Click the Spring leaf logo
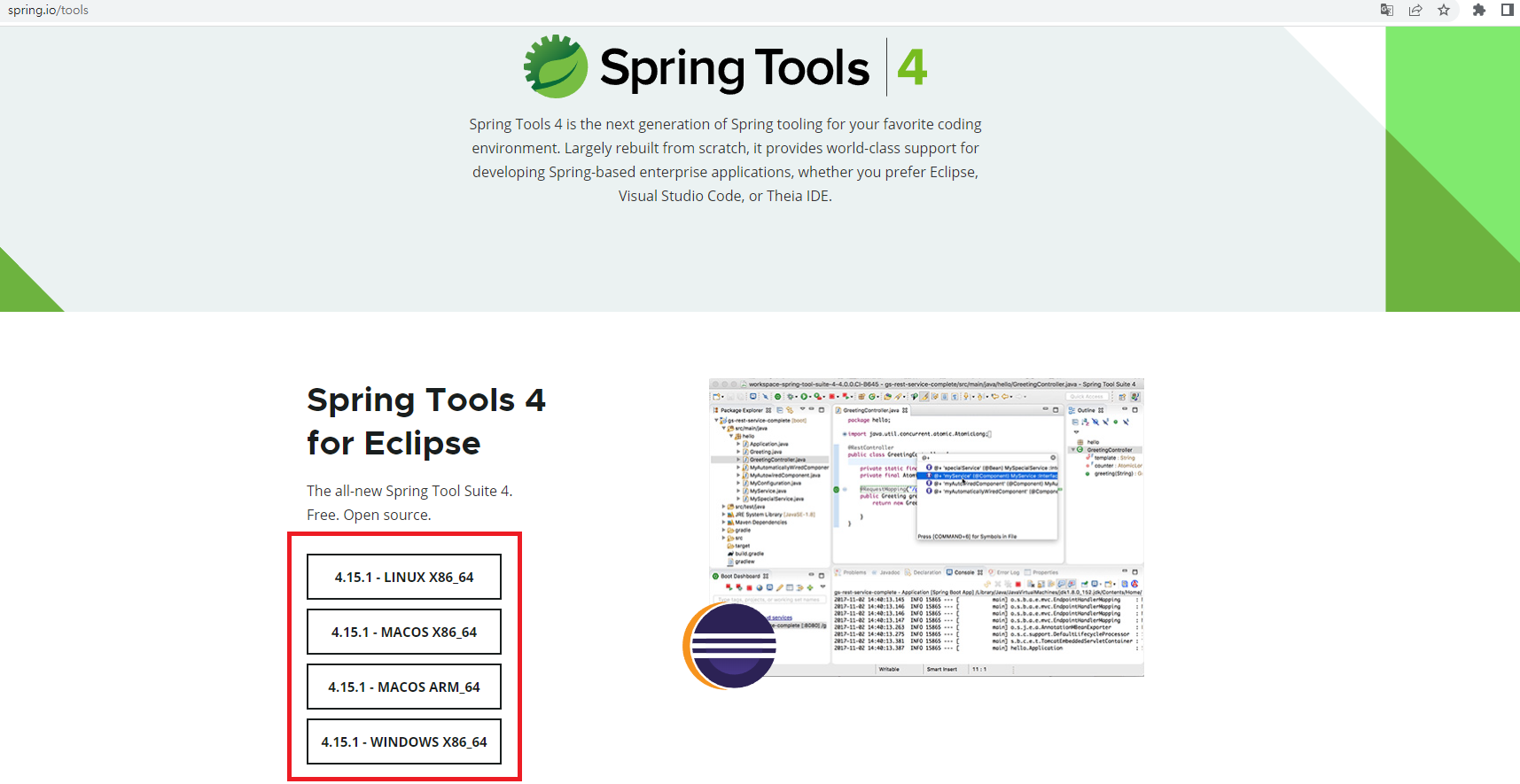 [x=555, y=66]
